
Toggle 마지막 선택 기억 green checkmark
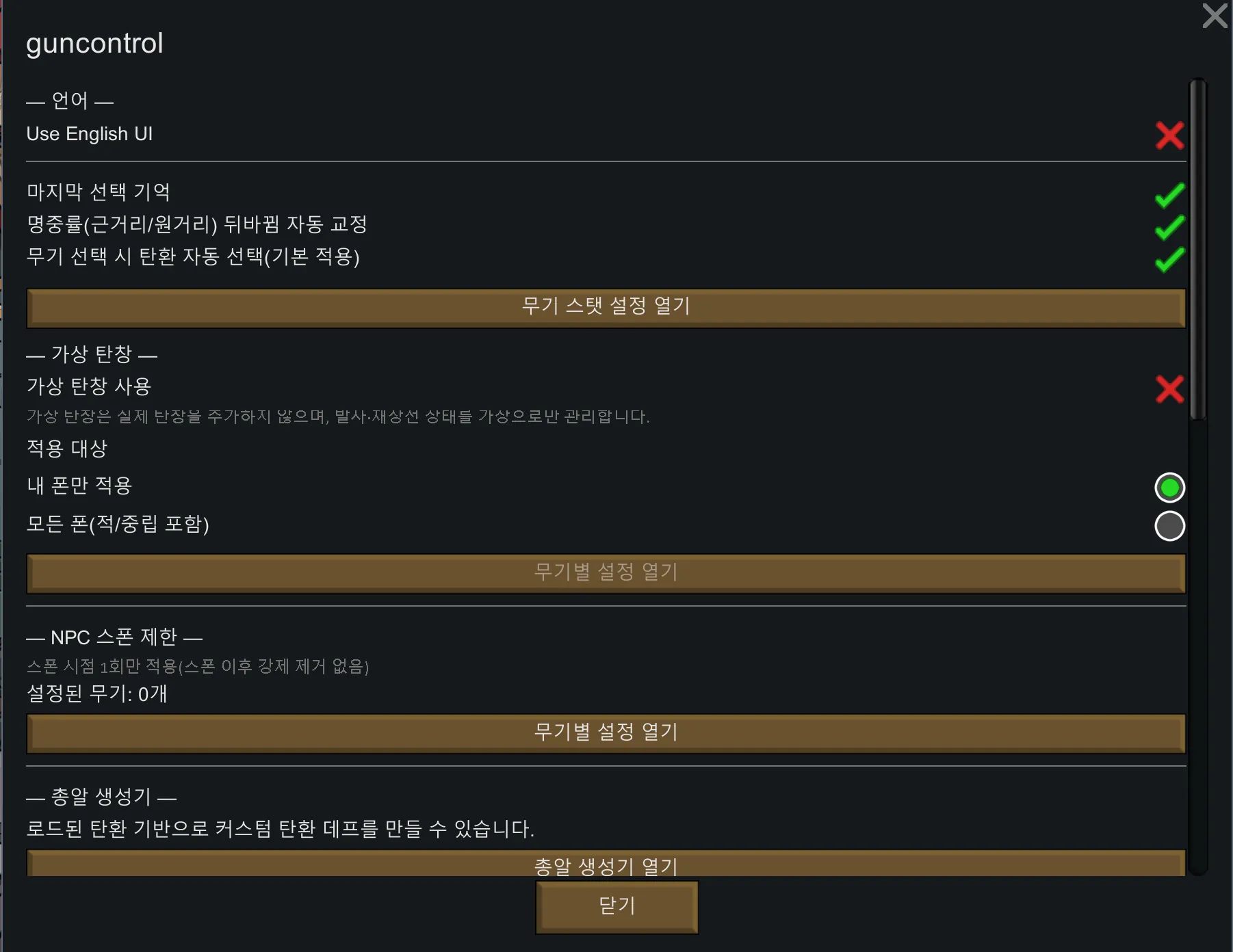pos(1169,195)
